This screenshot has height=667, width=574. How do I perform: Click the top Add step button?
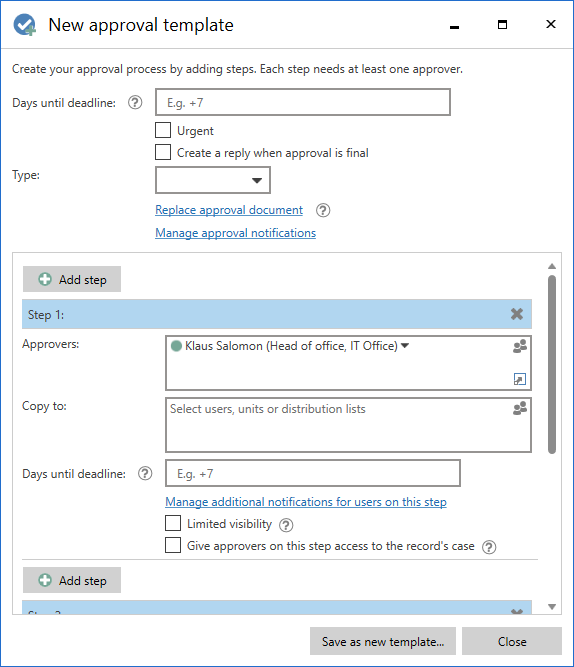72,279
